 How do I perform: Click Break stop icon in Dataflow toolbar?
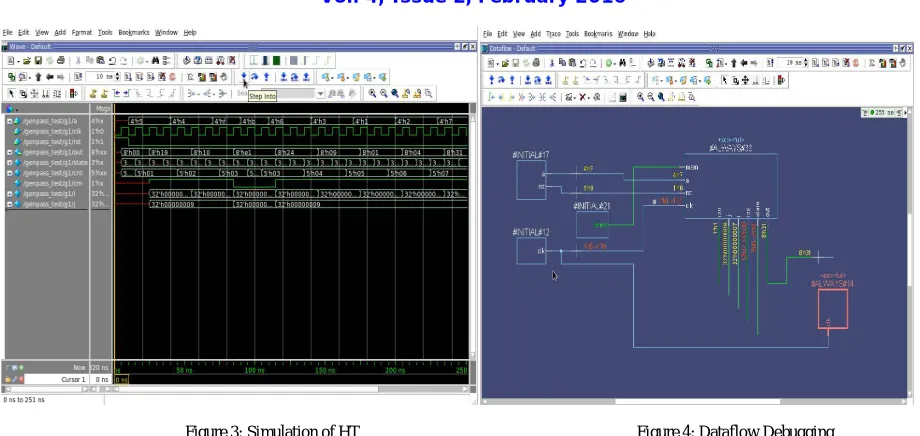(x=855, y=63)
